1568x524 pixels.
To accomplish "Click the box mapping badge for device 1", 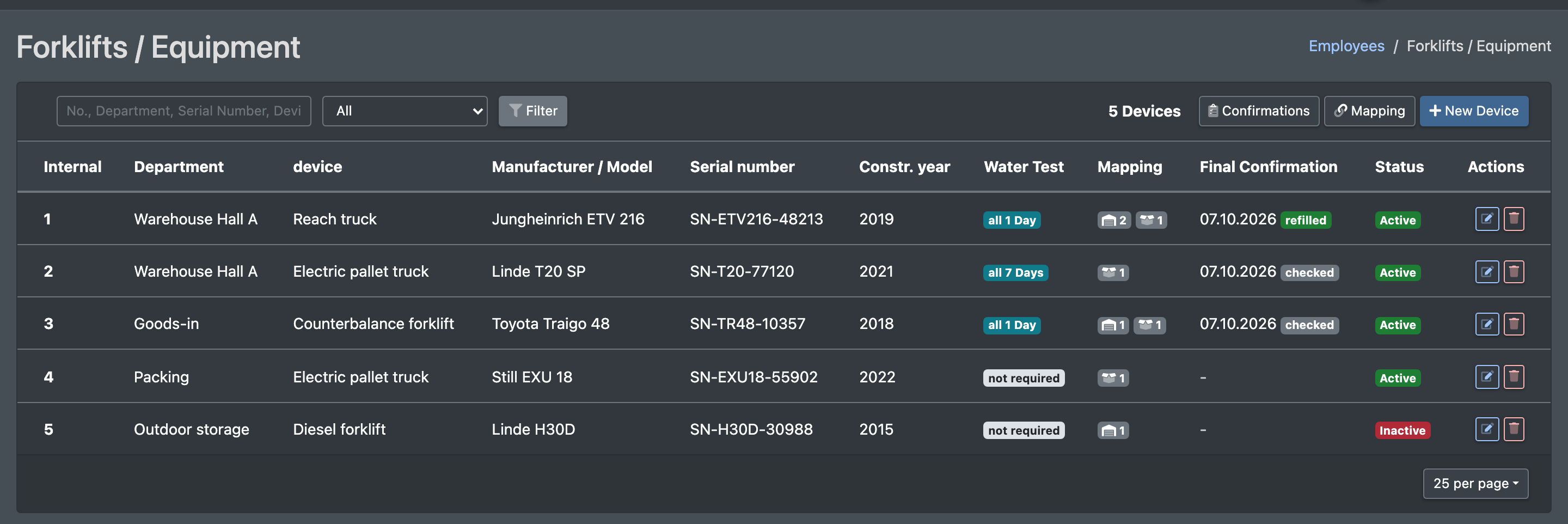I will 1150,220.
